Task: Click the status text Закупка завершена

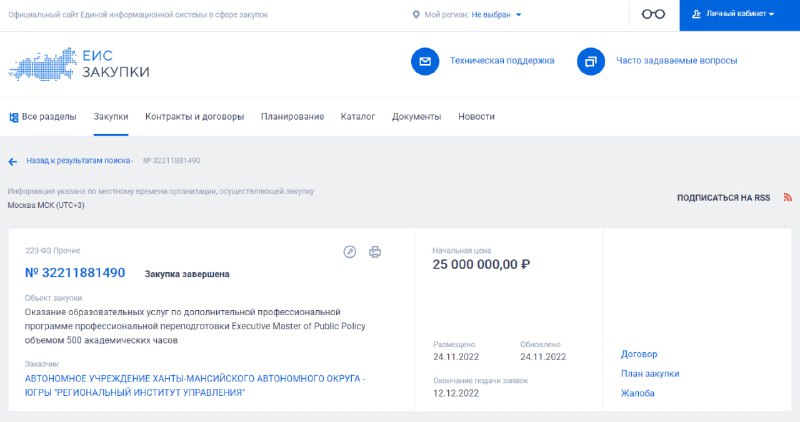Action: click(x=187, y=274)
